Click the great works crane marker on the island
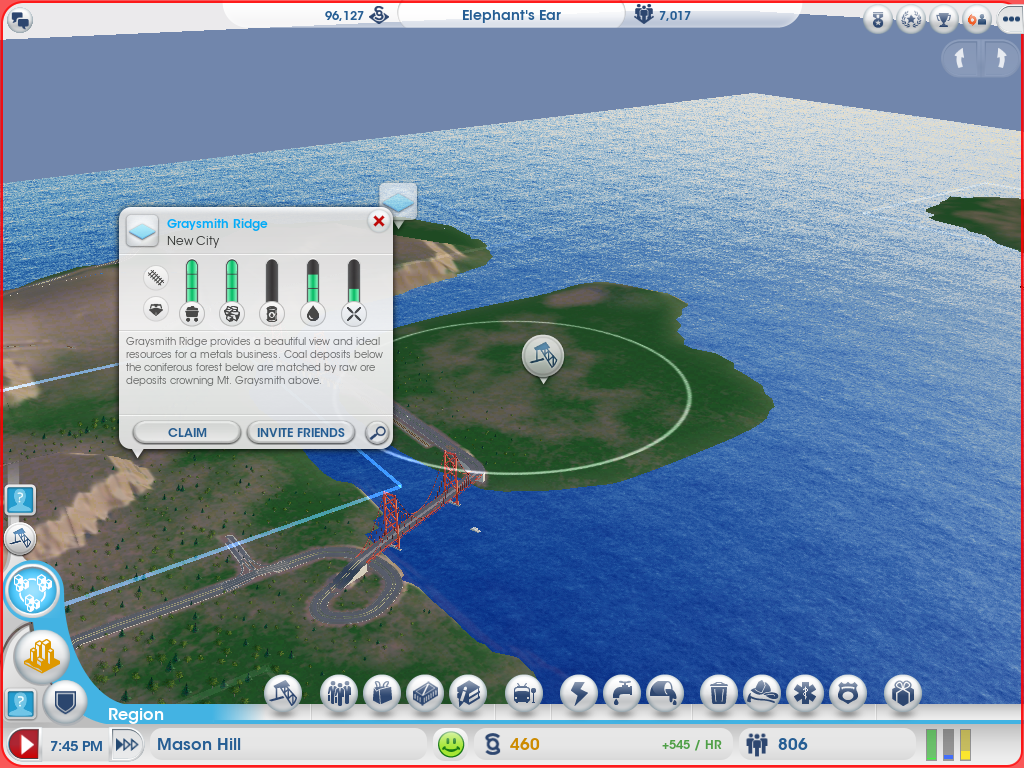This screenshot has width=1024, height=768. pos(543,356)
